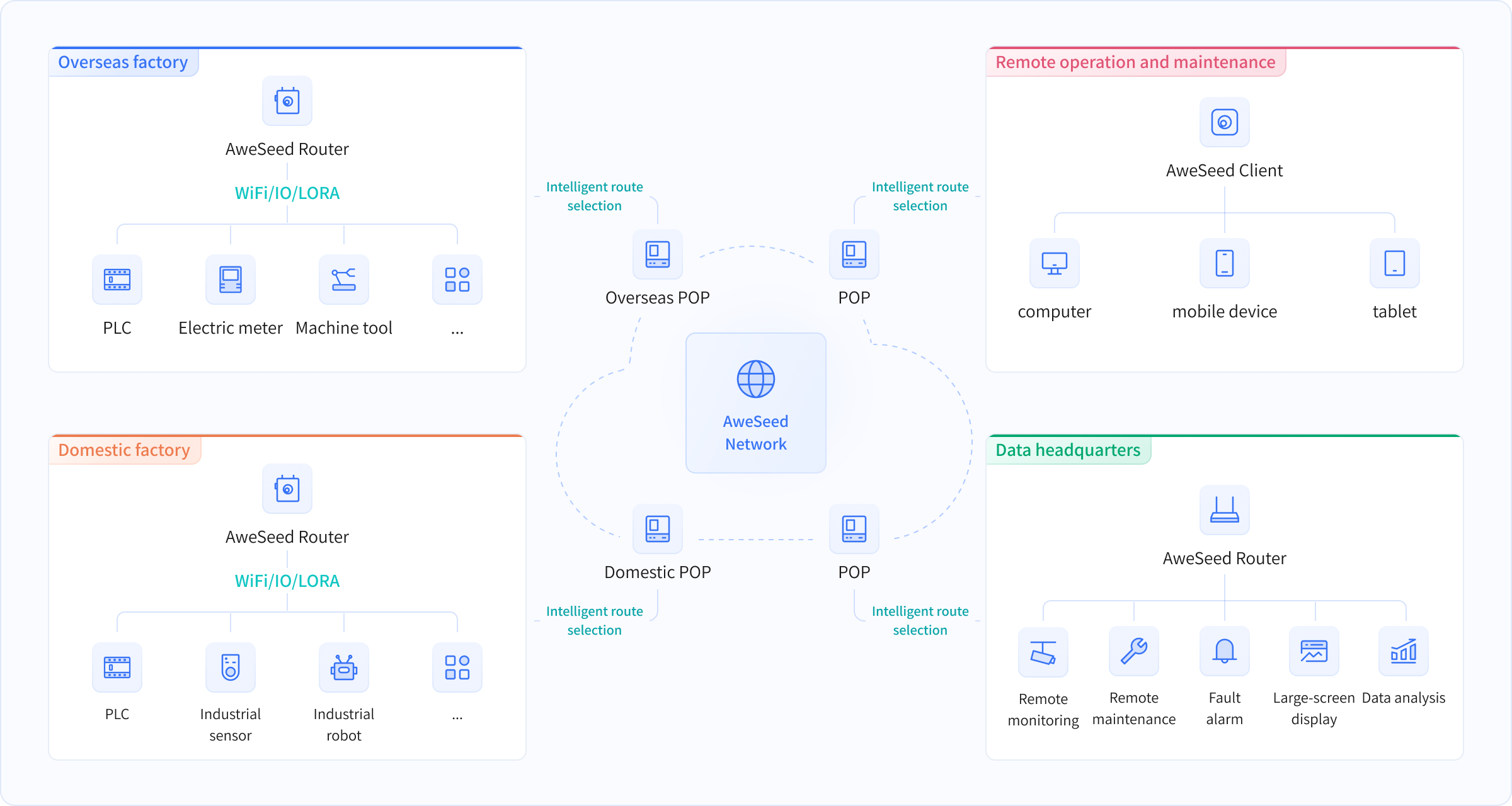Select the Remote monitoring camera icon
Screen dimensions: 1512x806
tap(1043, 652)
